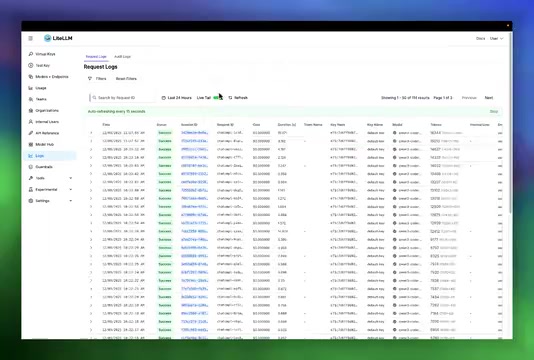
Task: Open the session ID link in the first log row
Action: pos(194,133)
